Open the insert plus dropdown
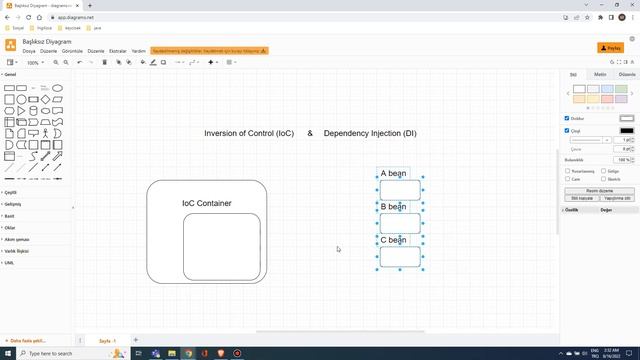Screen dimensions: 640x360 pyautogui.click(x=213, y=62)
